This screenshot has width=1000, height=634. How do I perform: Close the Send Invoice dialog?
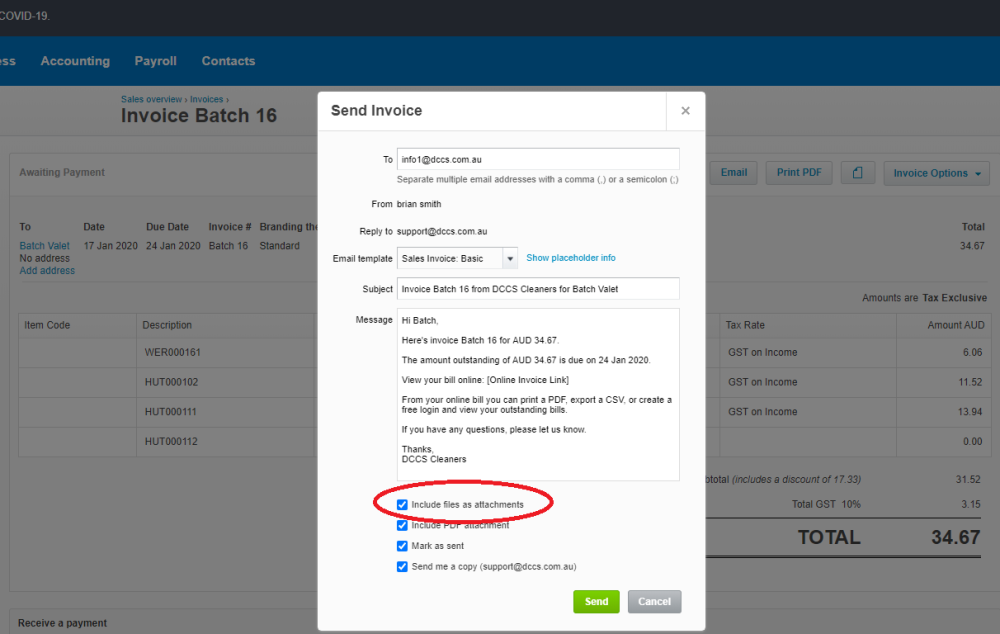pyautogui.click(x=685, y=111)
